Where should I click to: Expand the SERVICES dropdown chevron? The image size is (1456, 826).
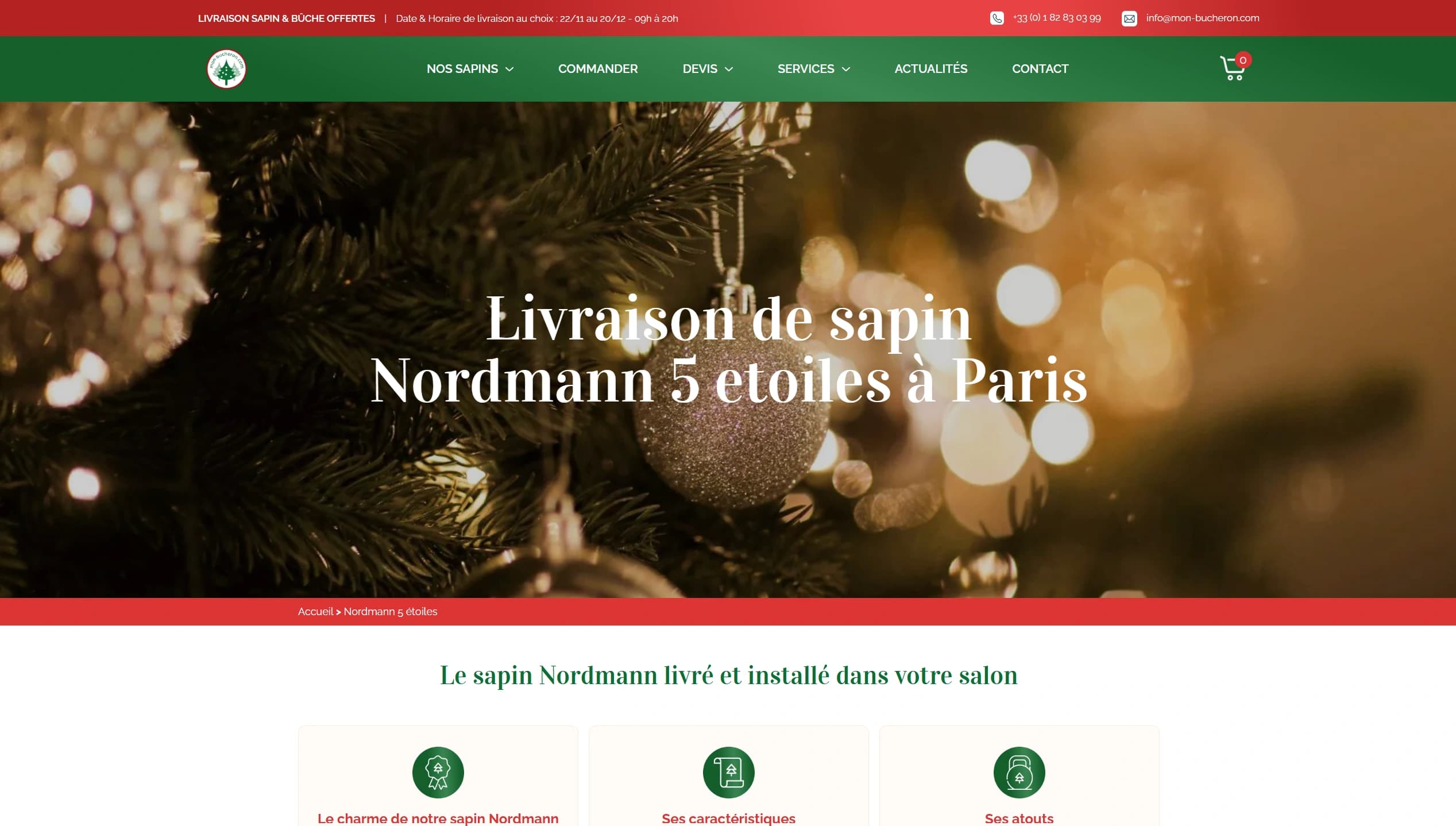[x=846, y=70]
